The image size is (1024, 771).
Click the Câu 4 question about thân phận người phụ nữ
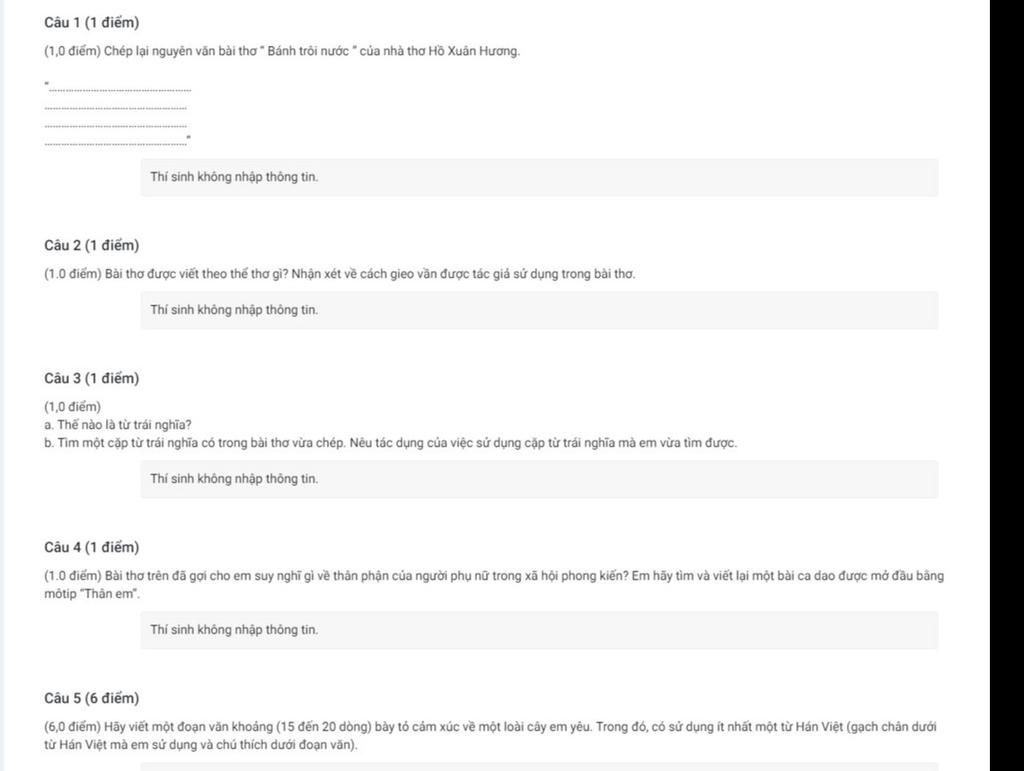(x=494, y=585)
